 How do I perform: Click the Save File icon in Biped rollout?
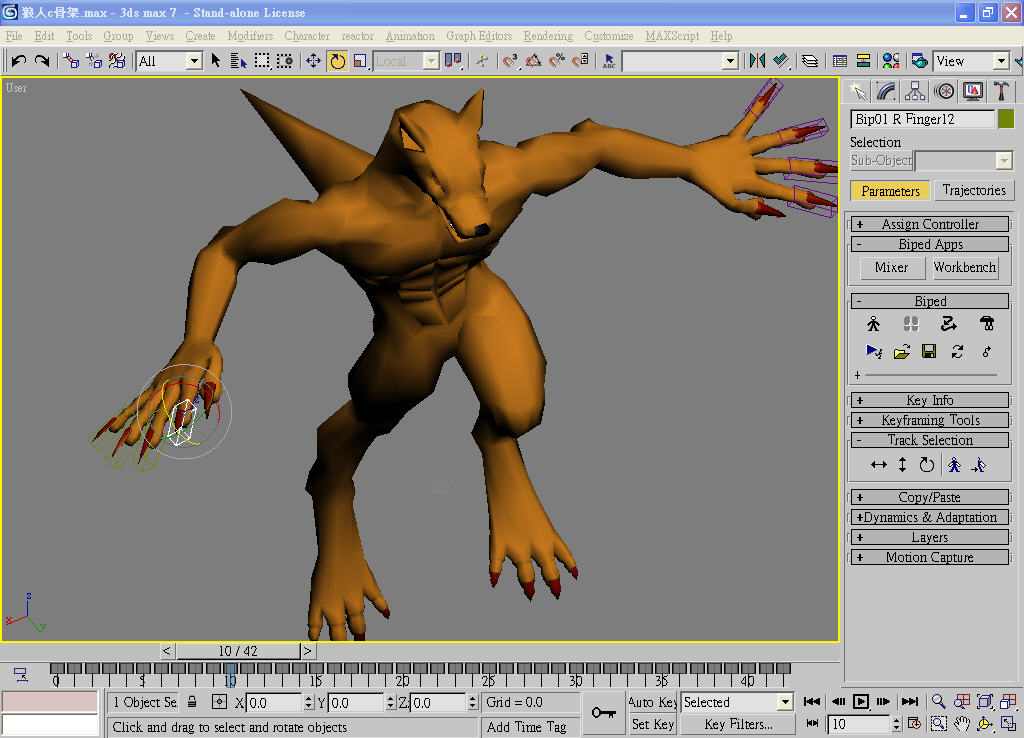point(929,351)
